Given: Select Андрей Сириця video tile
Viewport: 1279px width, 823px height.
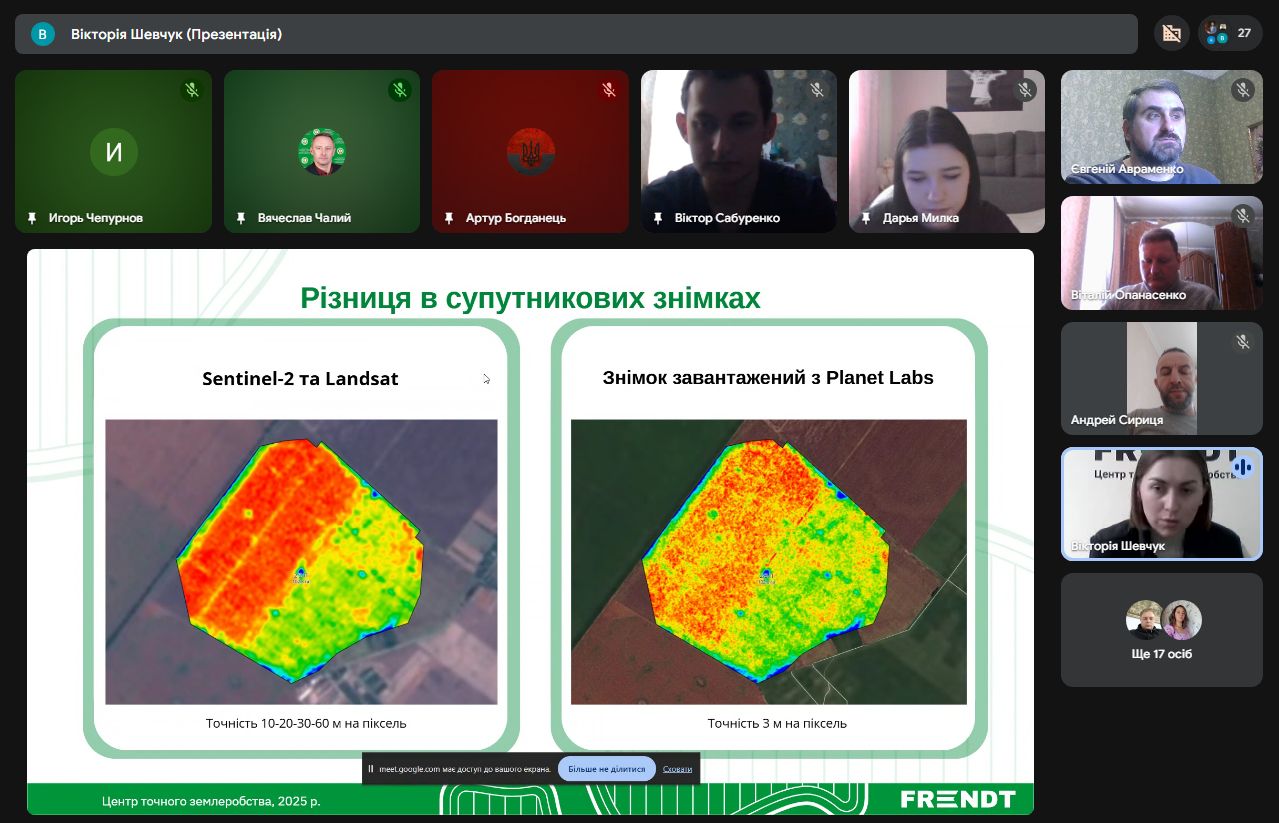Looking at the screenshot, I should [1161, 378].
